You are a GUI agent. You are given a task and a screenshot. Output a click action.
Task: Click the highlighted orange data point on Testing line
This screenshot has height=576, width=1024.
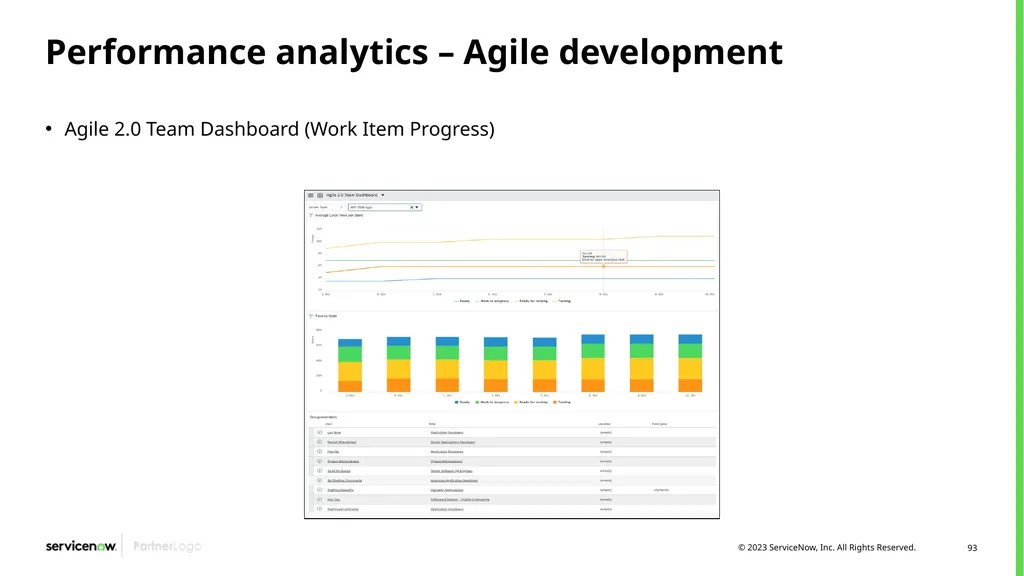click(x=603, y=266)
